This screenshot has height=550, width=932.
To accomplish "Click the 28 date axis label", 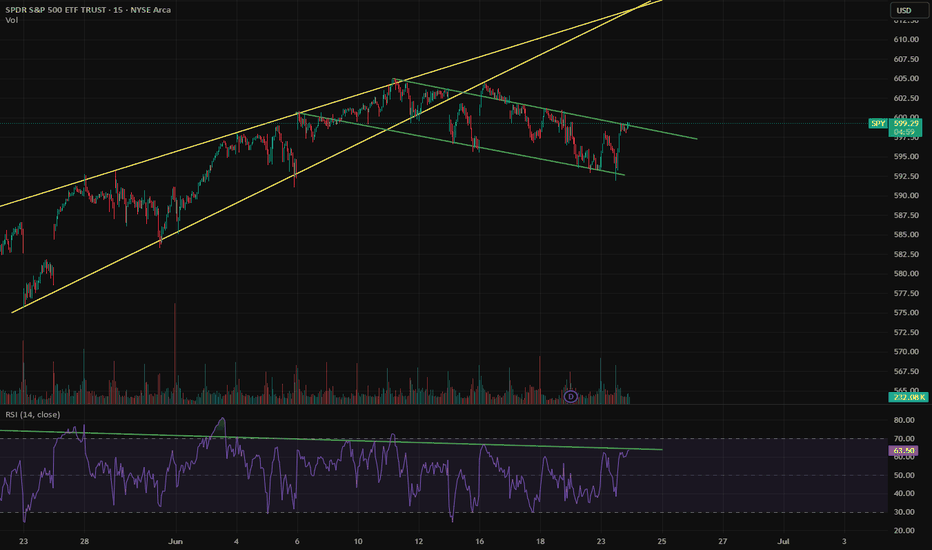I will 84,541.
